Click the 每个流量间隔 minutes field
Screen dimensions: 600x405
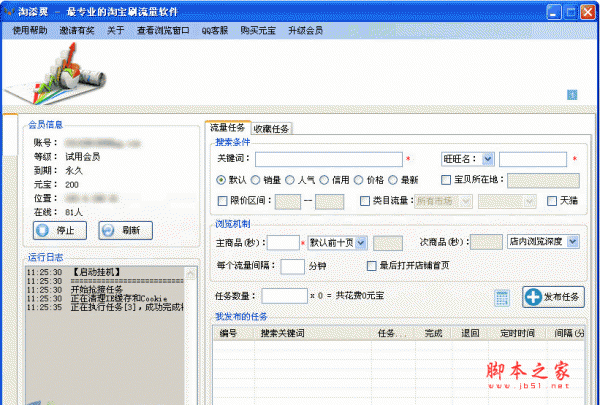coord(292,266)
